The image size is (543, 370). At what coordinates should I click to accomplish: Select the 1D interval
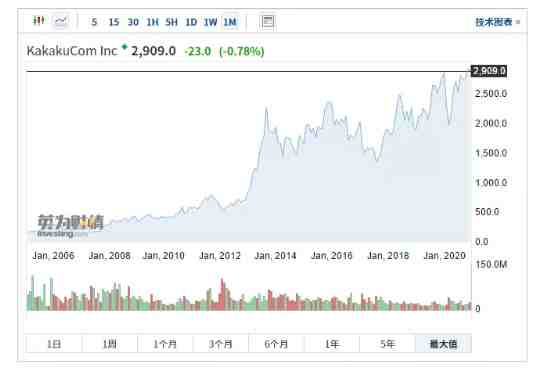click(x=191, y=22)
